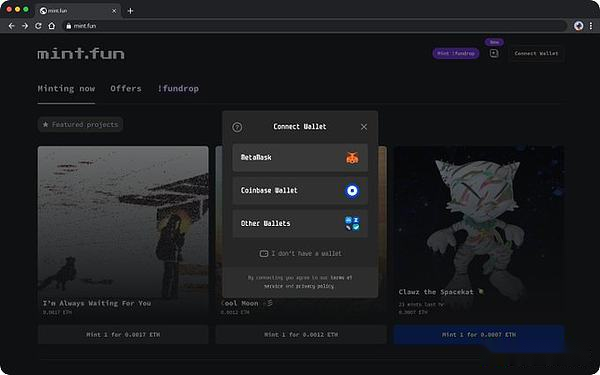Click the wallet icon beside "I don't have a wallet"
This screenshot has width=600, height=375.
(264, 253)
